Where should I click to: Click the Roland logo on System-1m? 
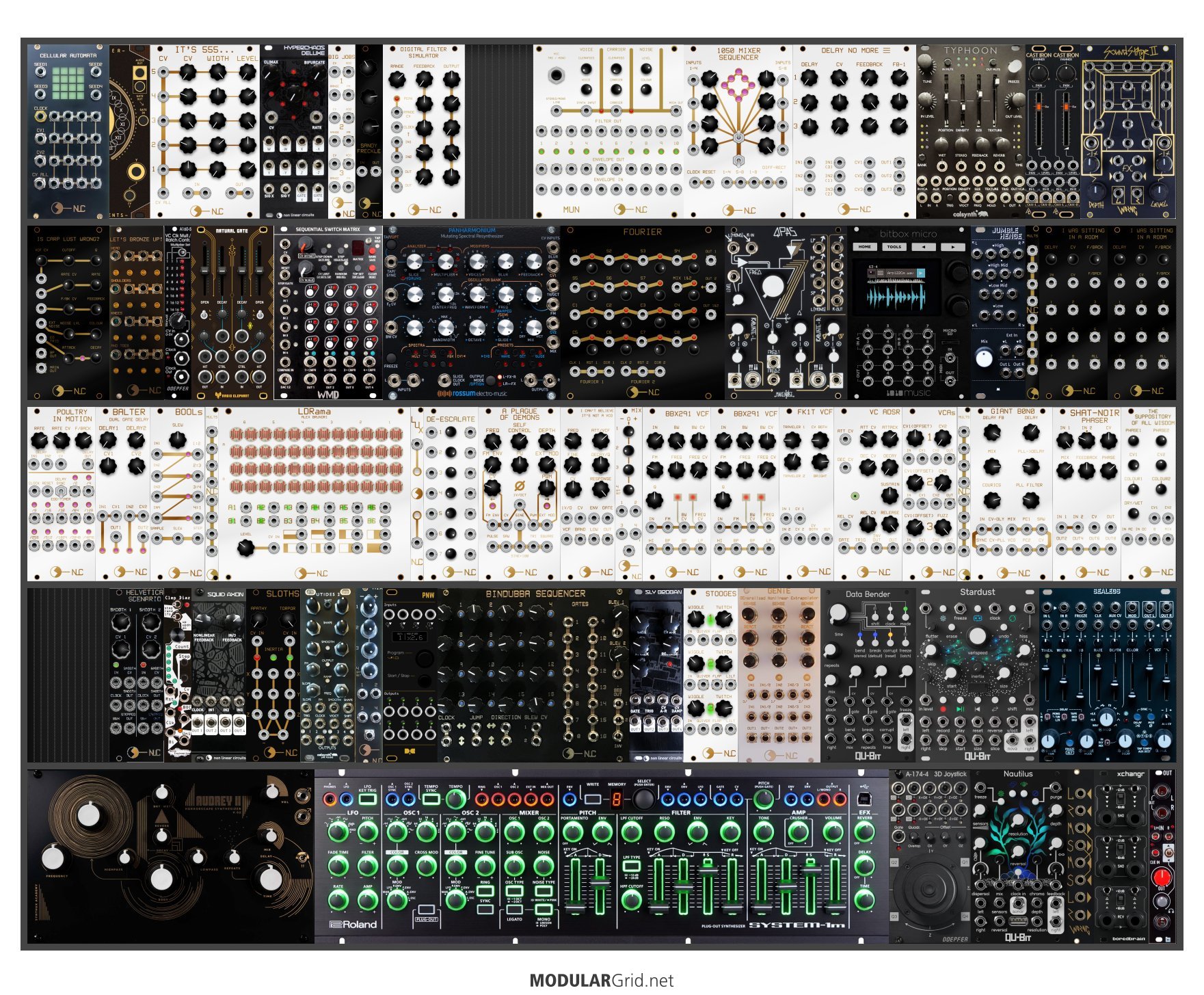tap(353, 925)
